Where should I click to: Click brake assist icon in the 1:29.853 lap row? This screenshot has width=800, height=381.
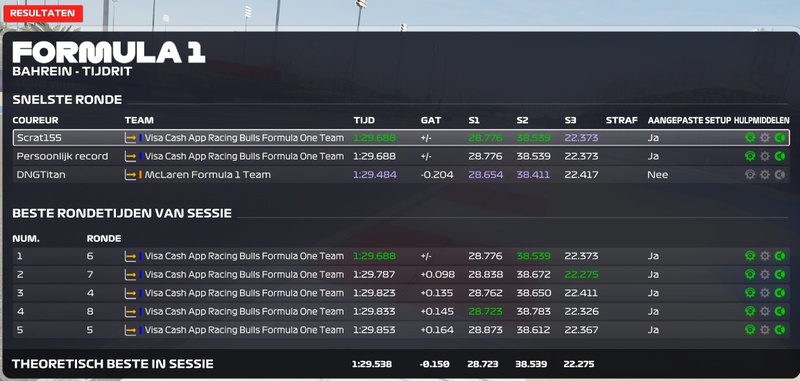tap(780, 330)
